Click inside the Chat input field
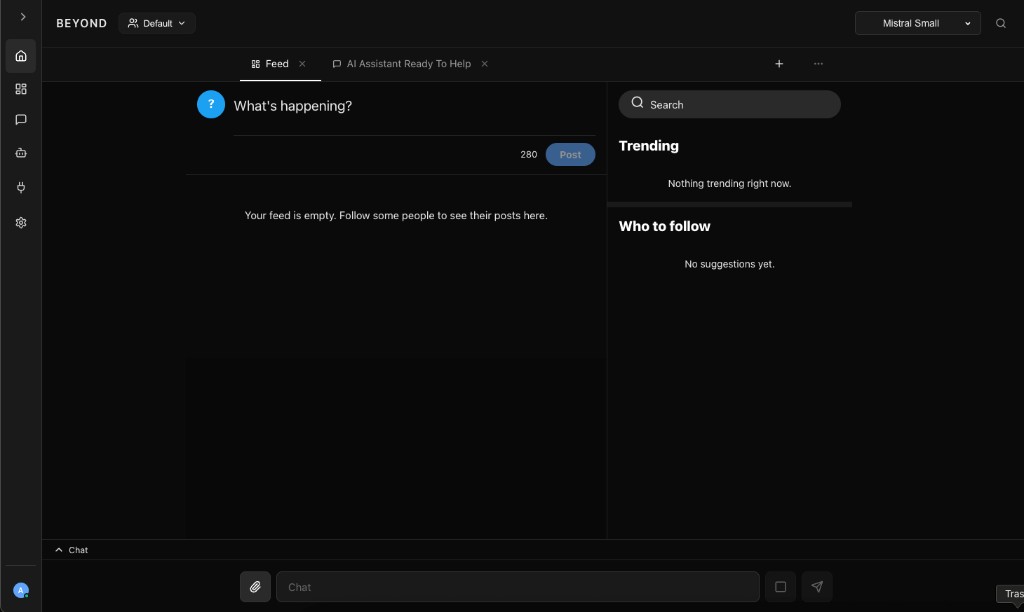1024x612 pixels. pos(518,587)
